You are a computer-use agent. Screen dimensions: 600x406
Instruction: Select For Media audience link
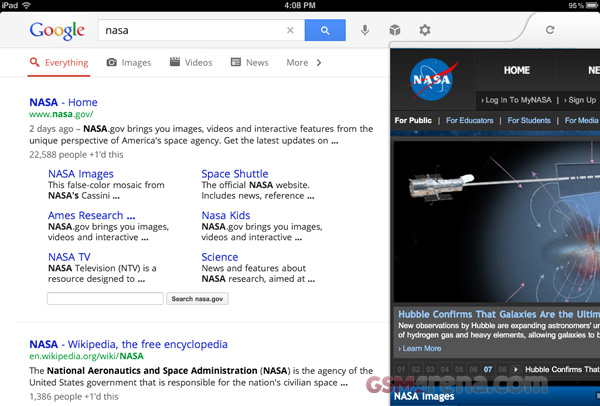click(x=581, y=121)
